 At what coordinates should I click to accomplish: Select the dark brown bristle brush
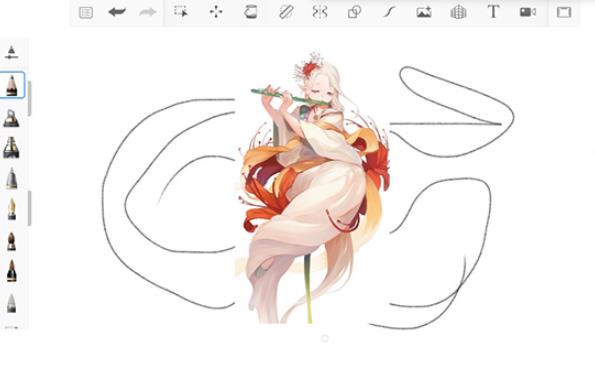click(x=12, y=271)
